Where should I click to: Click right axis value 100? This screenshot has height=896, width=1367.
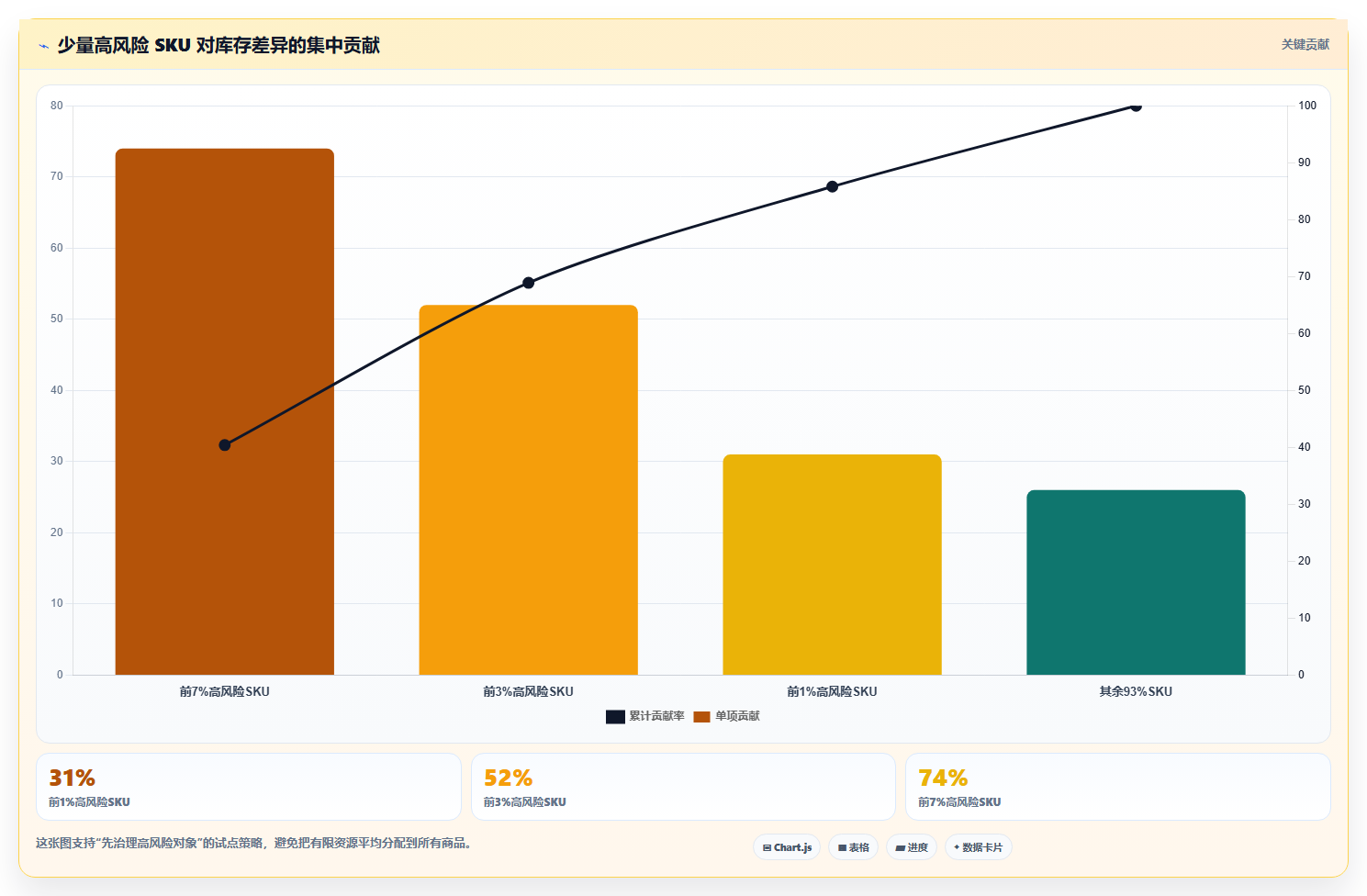[1307, 106]
